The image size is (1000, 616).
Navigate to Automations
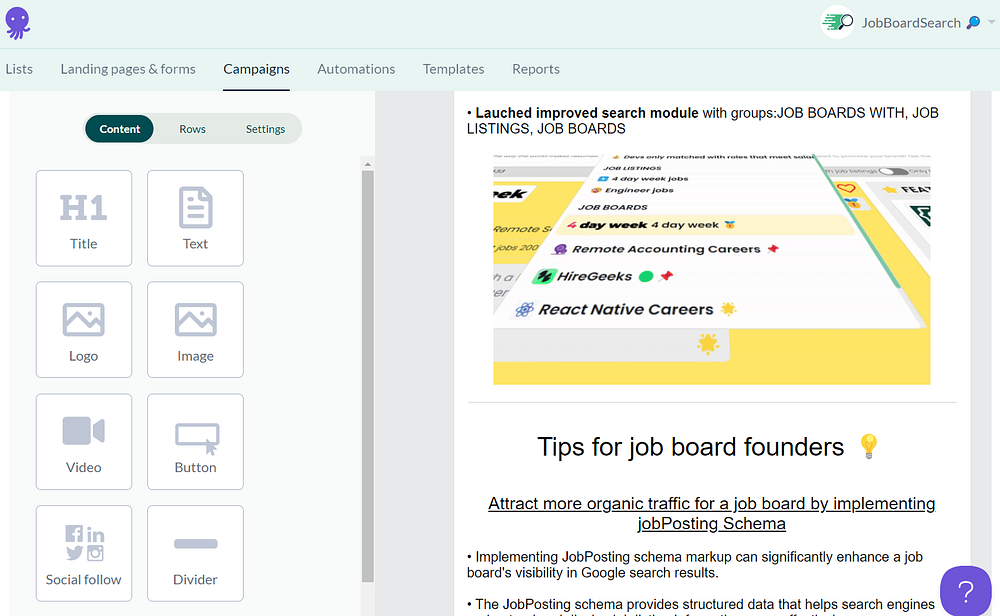click(x=356, y=69)
